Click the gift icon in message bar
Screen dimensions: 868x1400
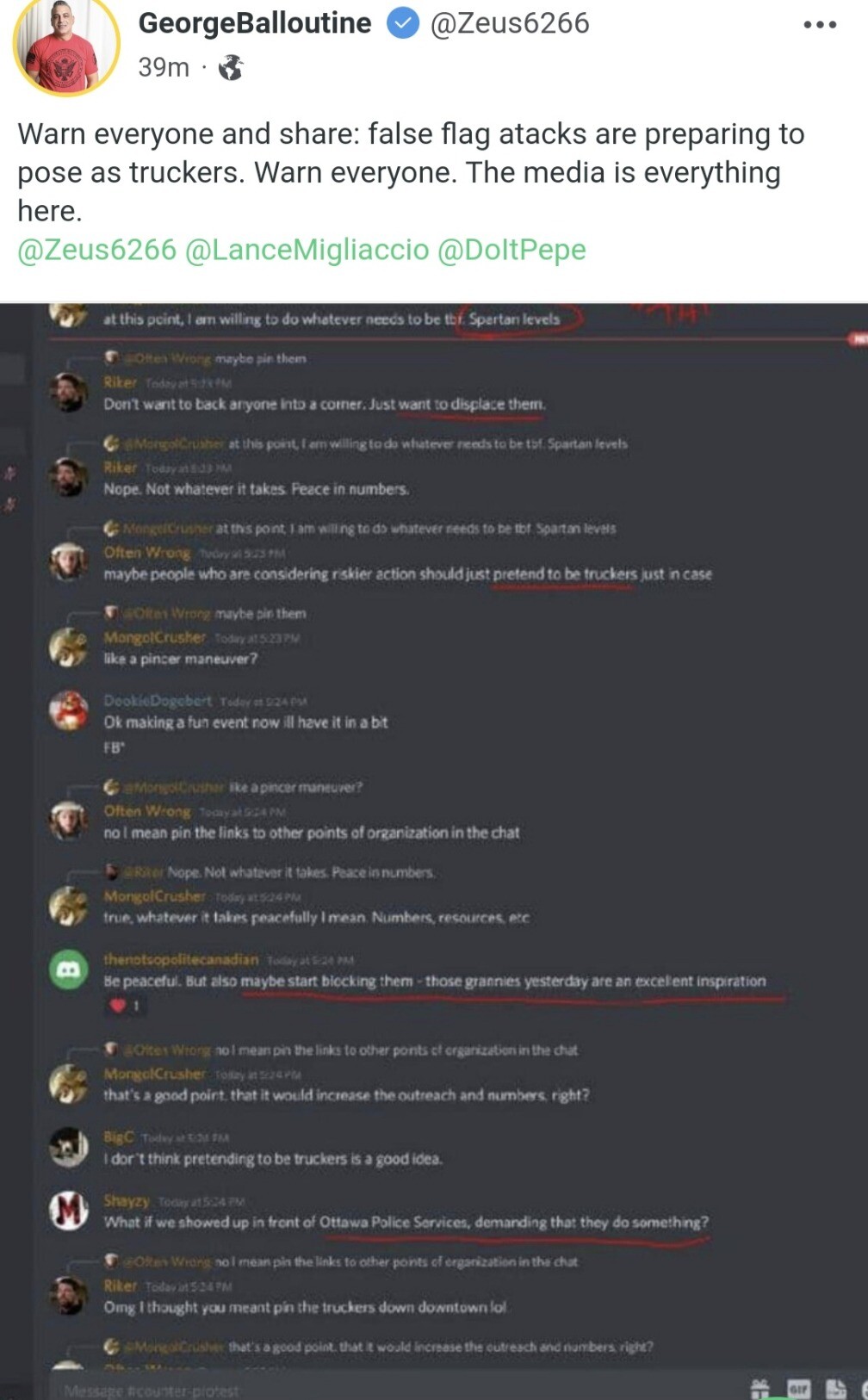759,1388
